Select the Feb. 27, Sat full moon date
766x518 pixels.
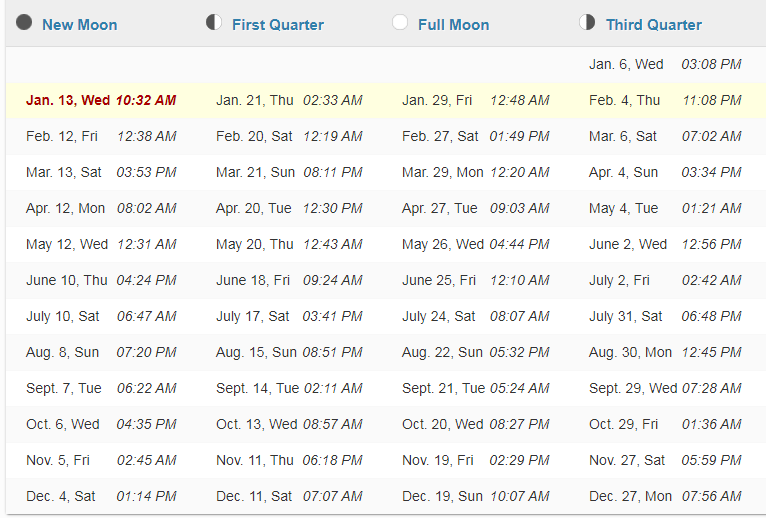click(440, 136)
